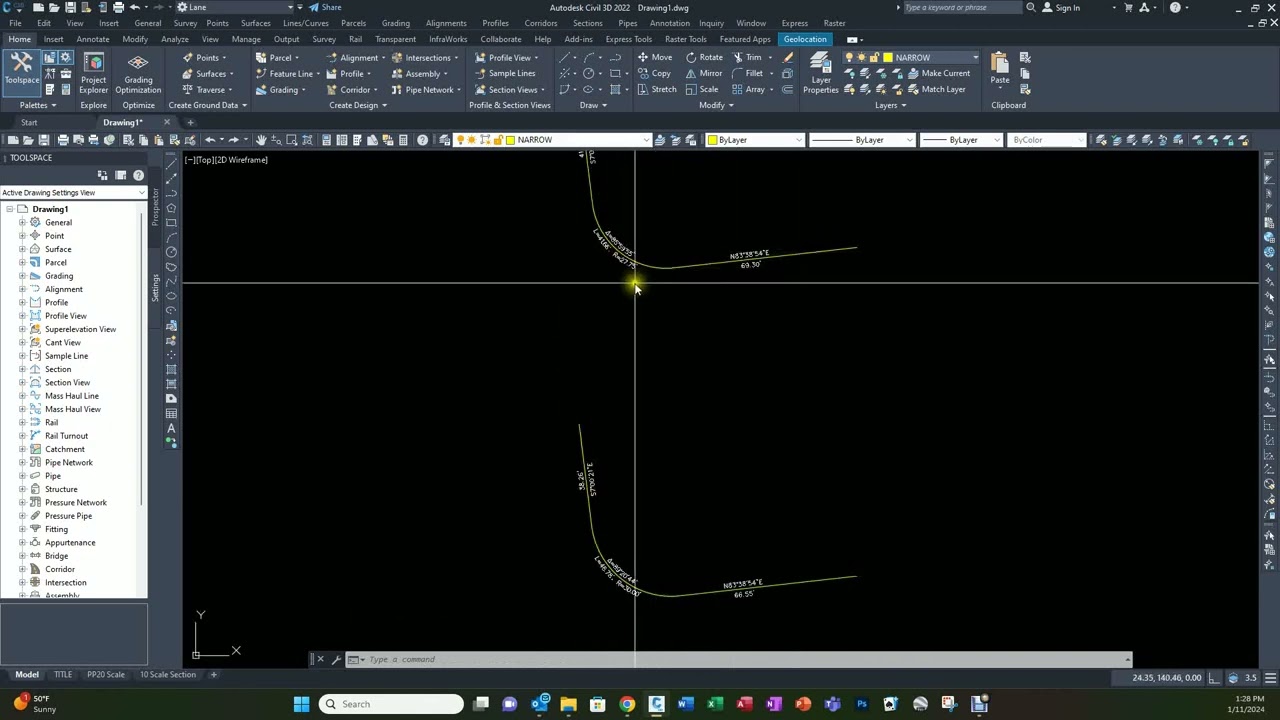The width and height of the screenshot is (1280, 720).
Task: Open the Active Drawing Settings View dropdown
Action: pos(72,192)
